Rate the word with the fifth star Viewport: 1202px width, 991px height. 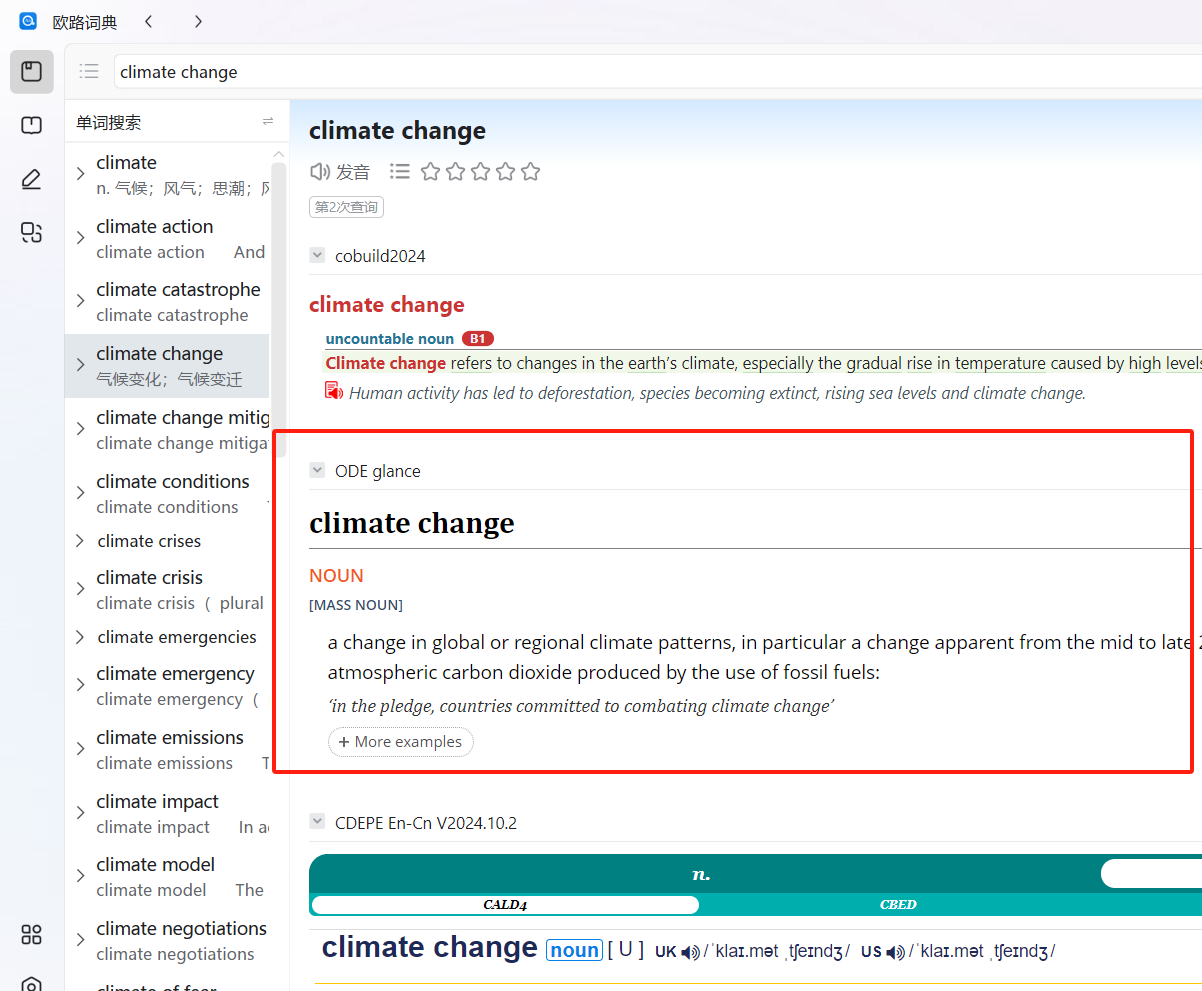coord(531,172)
